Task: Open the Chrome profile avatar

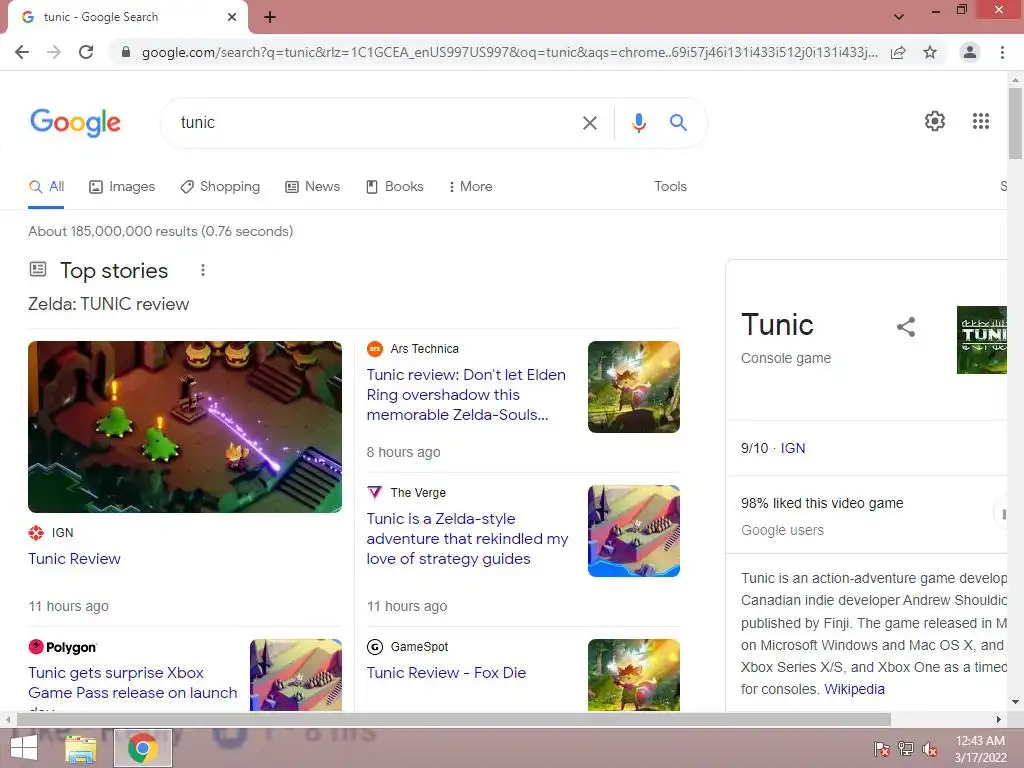Action: (x=970, y=52)
